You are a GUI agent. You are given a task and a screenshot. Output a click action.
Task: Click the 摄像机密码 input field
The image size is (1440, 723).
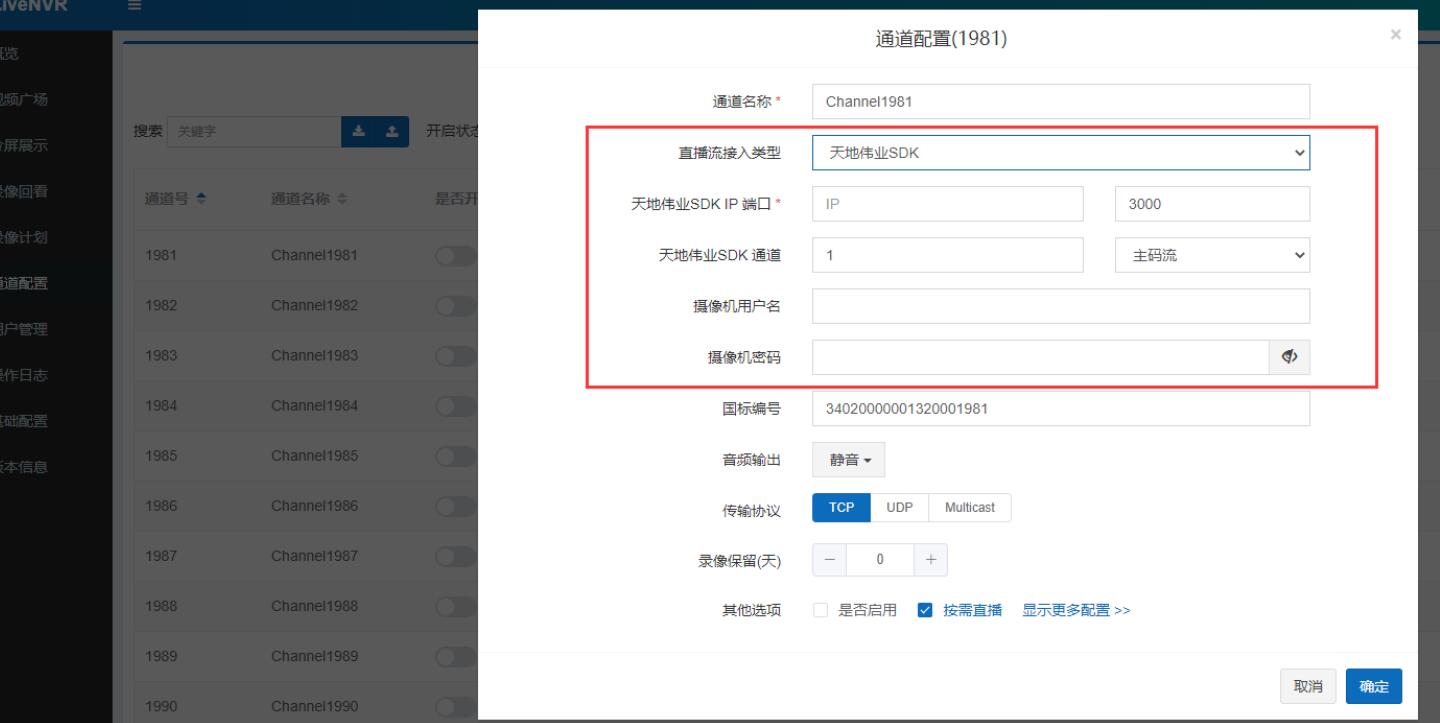(x=1041, y=358)
